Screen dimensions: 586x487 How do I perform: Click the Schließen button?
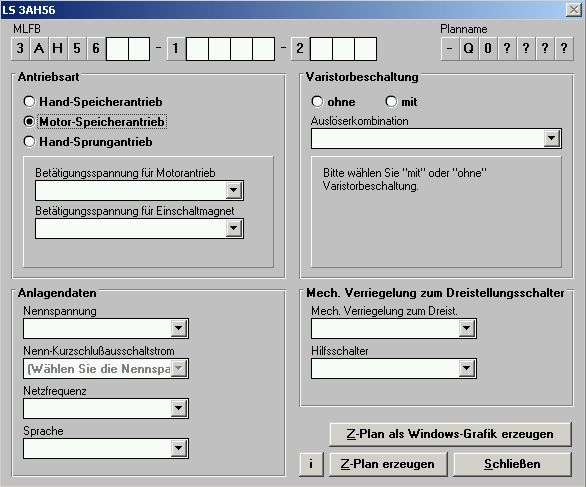pos(512,464)
